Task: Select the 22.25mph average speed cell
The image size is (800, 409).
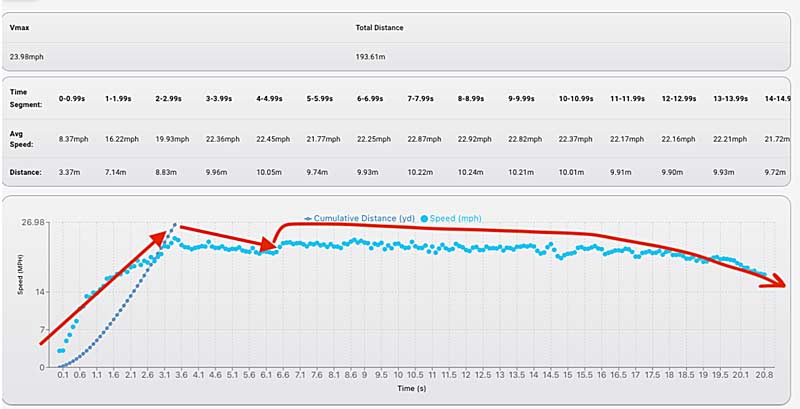Action: [374, 139]
